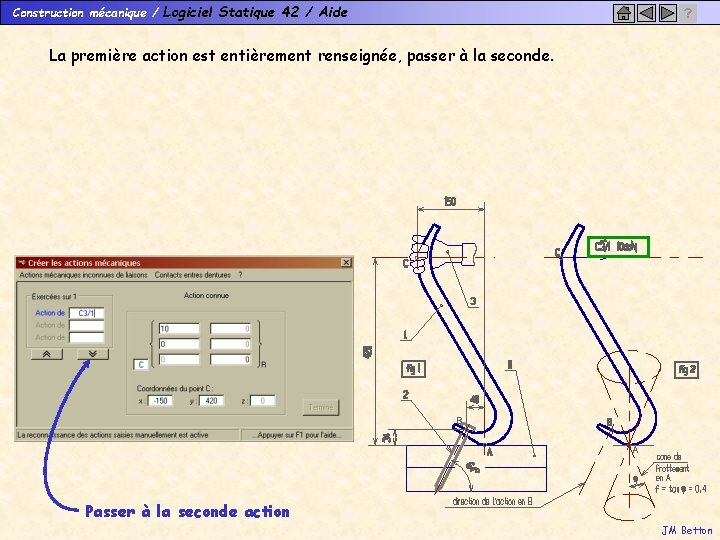Close the Créer les actions mécaniques dialog

(x=346, y=262)
